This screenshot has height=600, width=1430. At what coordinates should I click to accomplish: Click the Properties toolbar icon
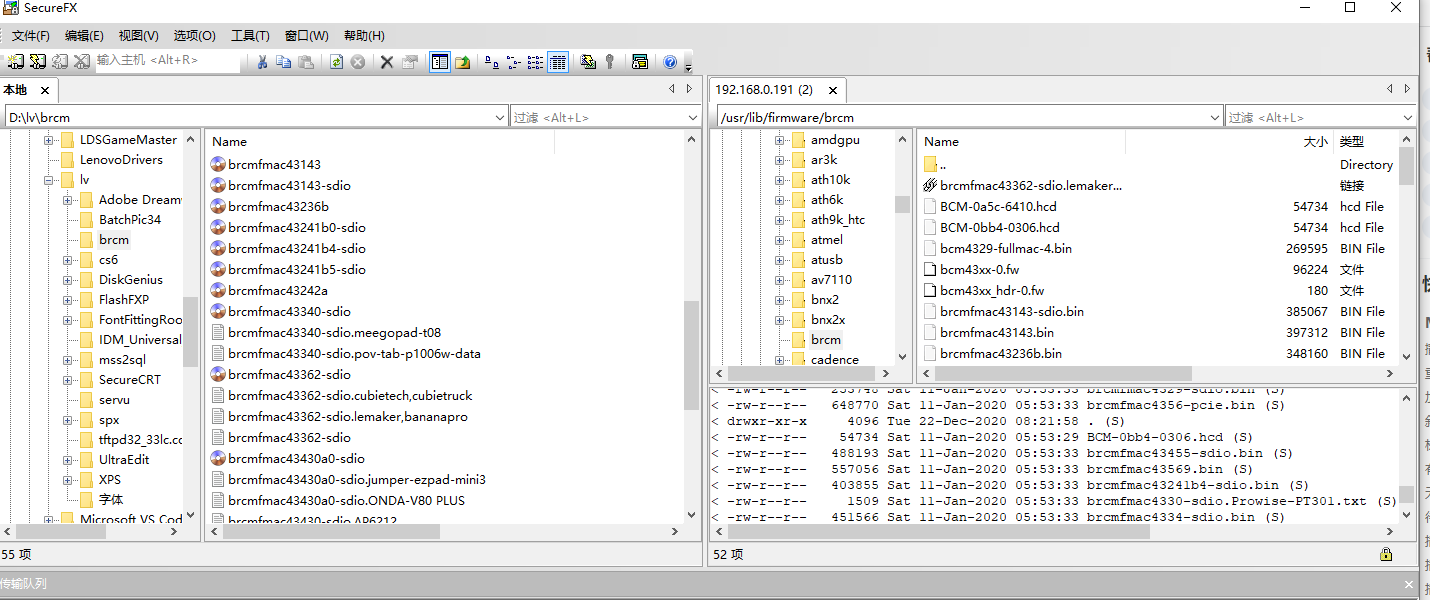[409, 62]
